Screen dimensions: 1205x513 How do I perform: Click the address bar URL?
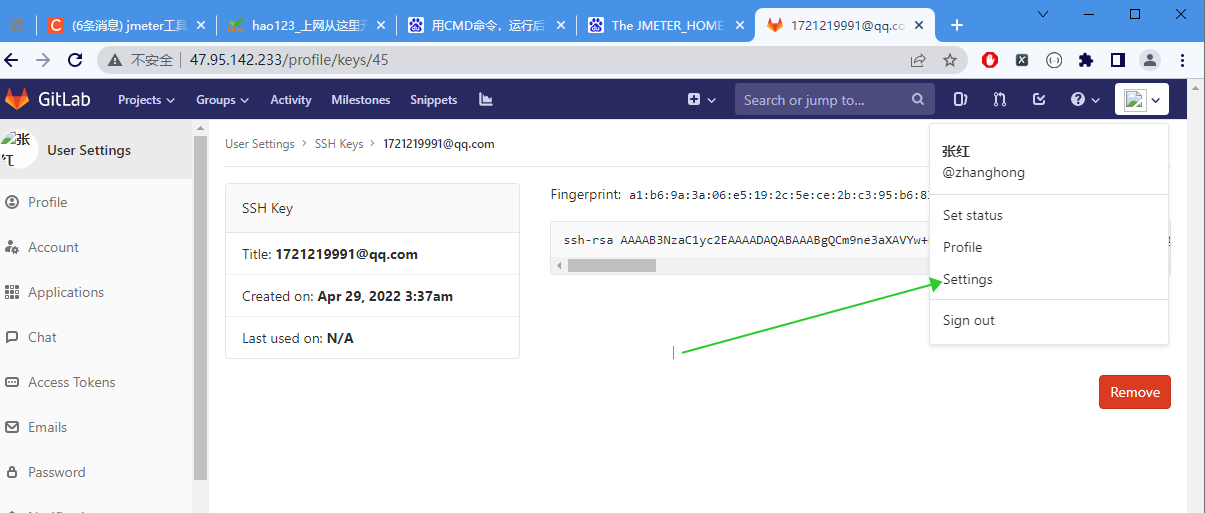288,60
